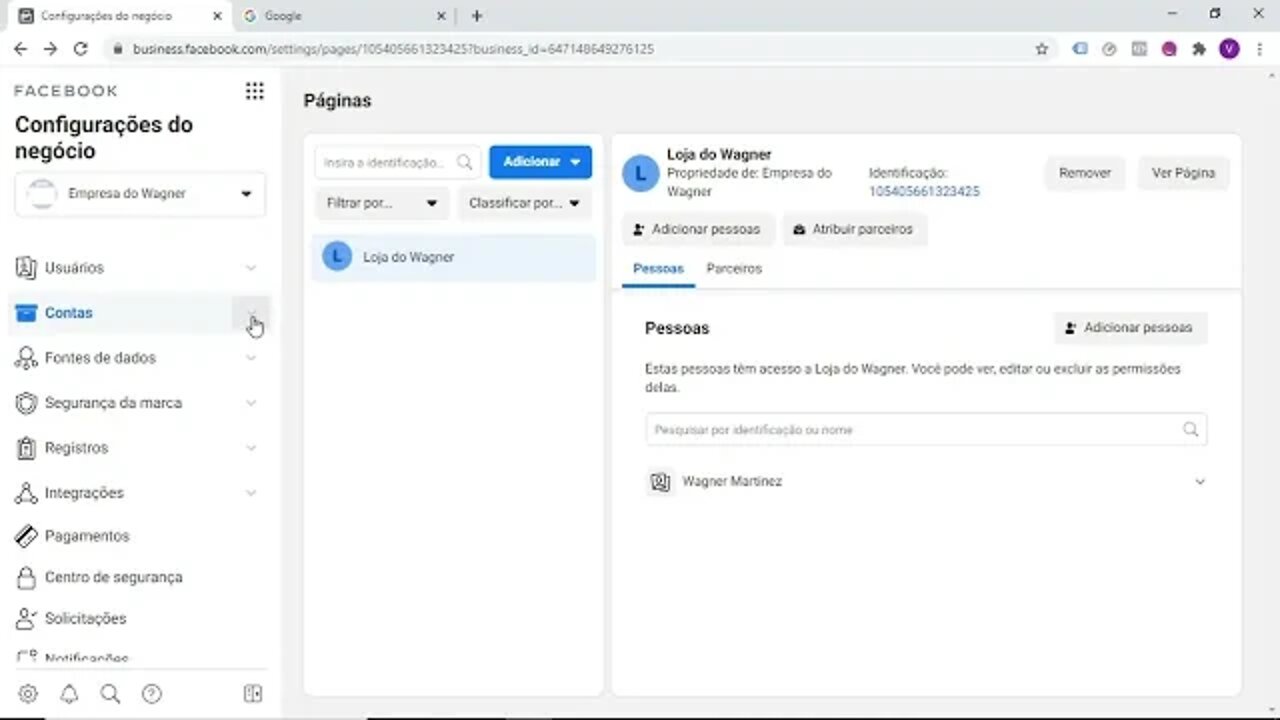Viewport: 1280px width, 720px height.
Task: Expand the Usuários section chevron
Action: [x=251, y=268]
